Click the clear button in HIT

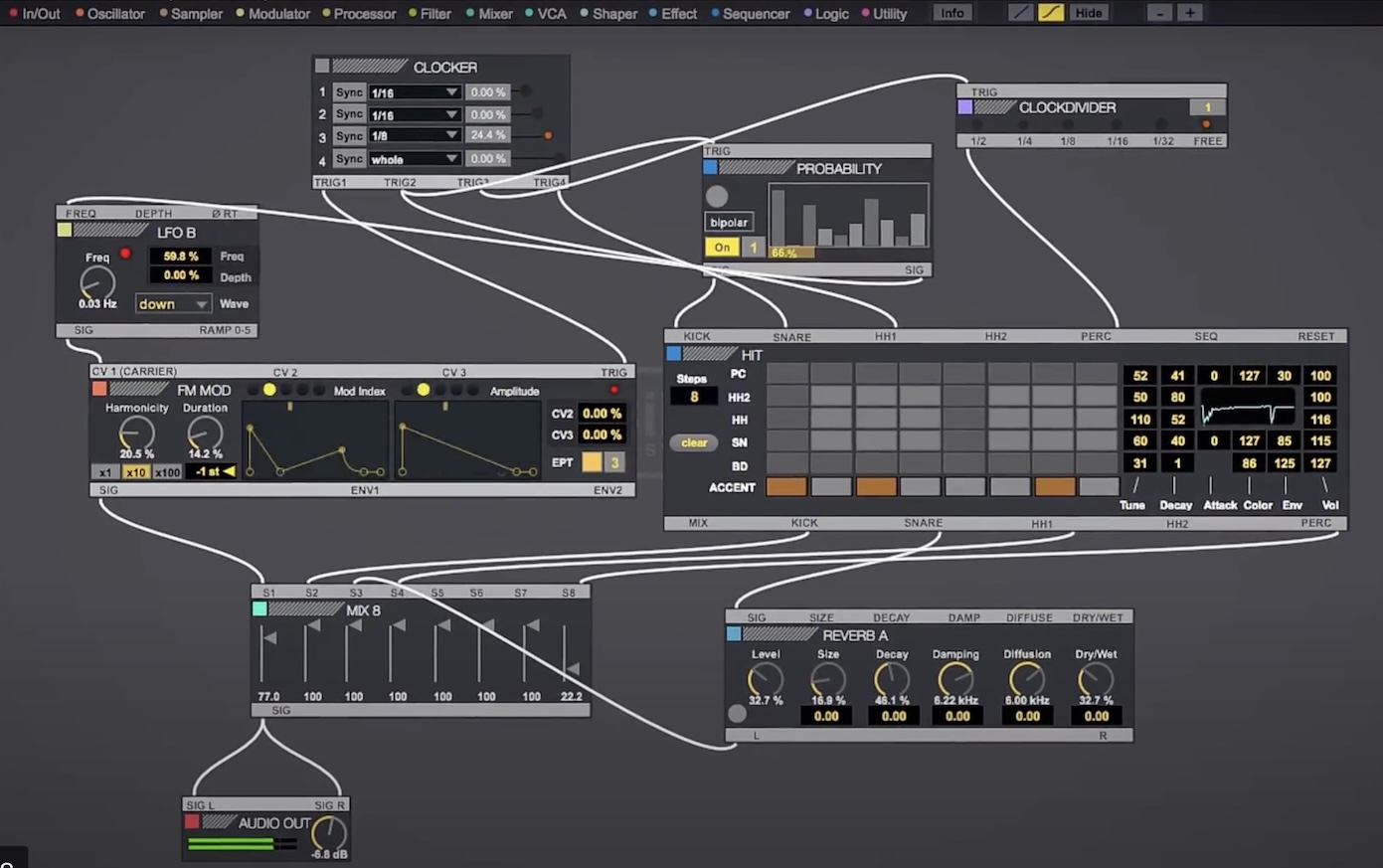(x=694, y=442)
